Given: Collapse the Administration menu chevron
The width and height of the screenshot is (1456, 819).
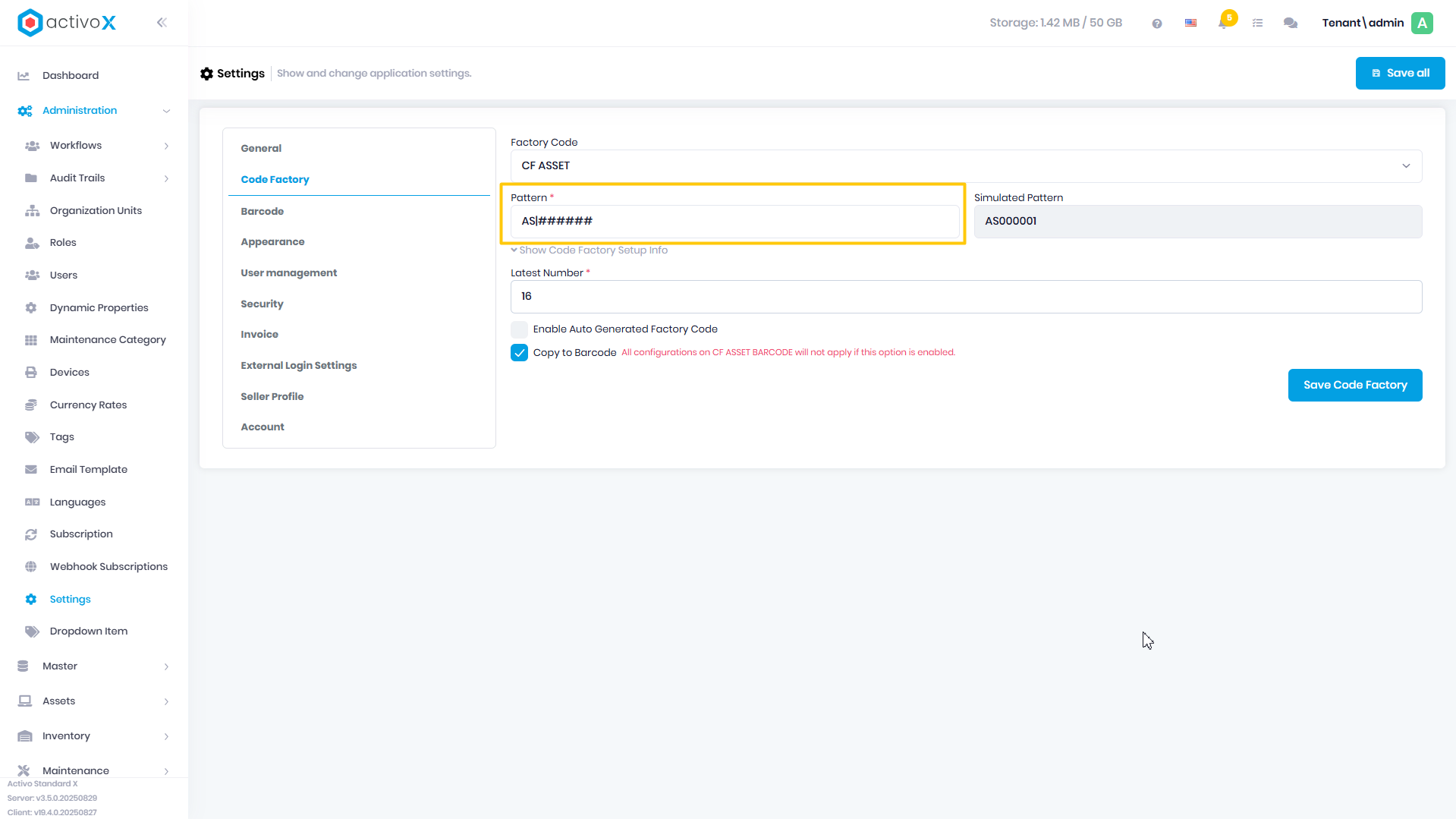Looking at the screenshot, I should [x=166, y=111].
